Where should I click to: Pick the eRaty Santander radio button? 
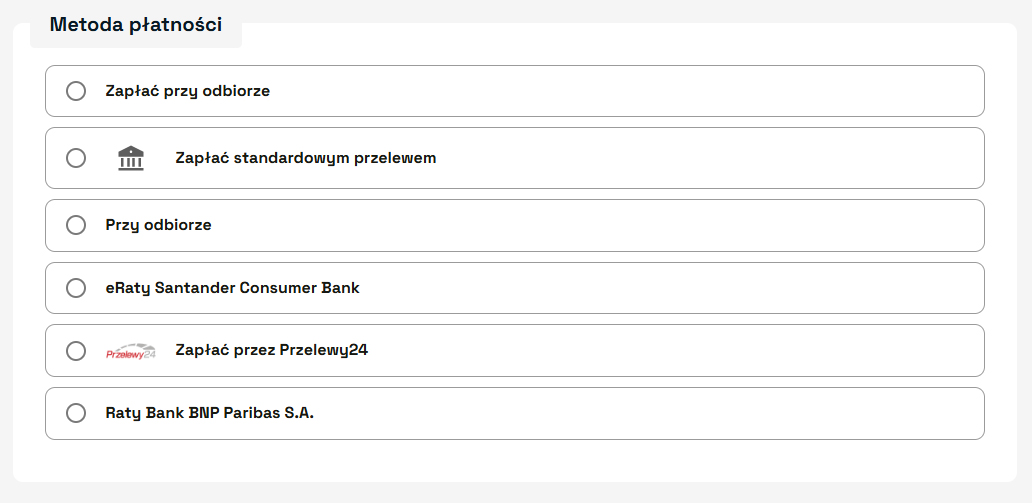(x=76, y=288)
